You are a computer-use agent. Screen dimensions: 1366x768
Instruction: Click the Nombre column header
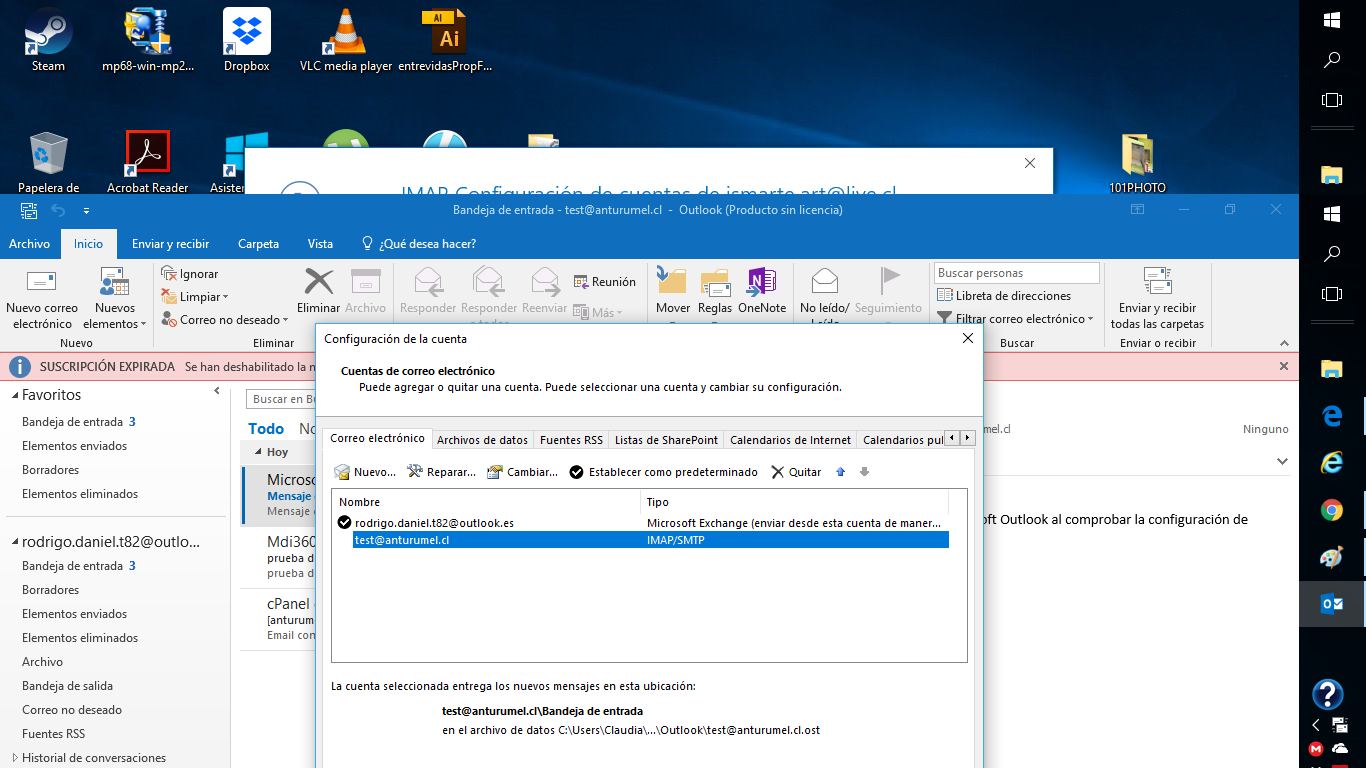[487, 502]
